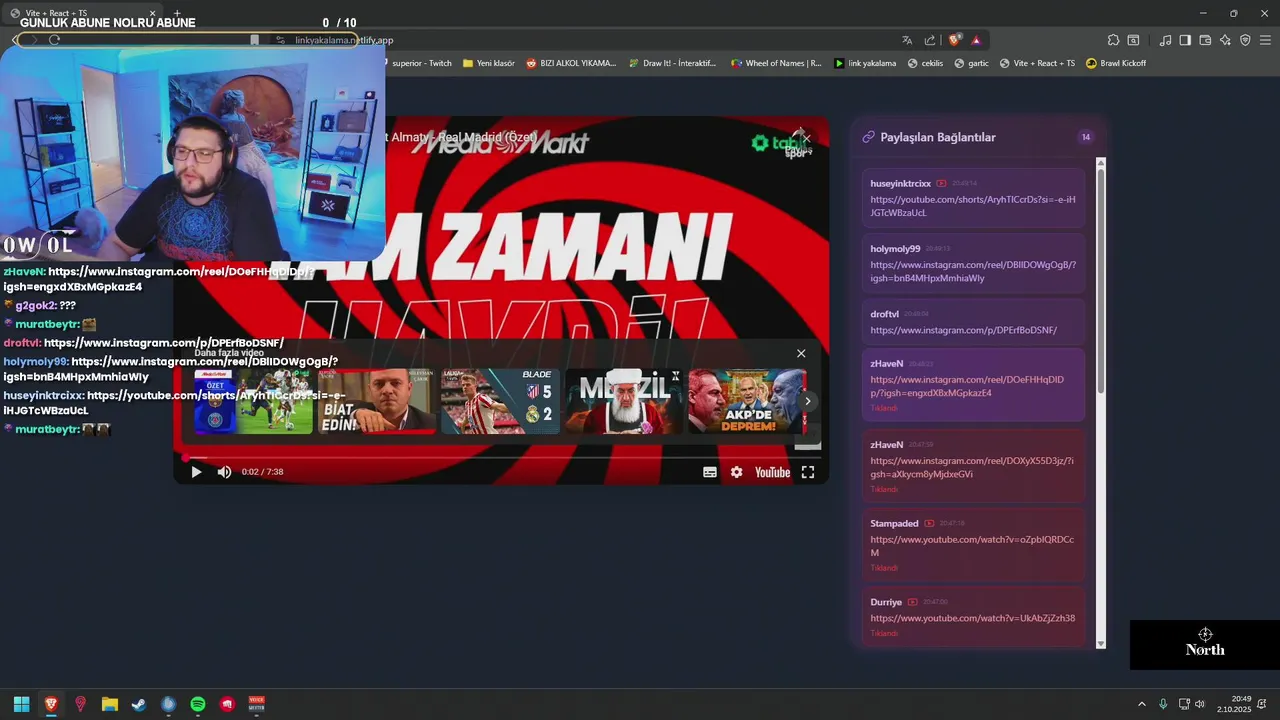Open the taskbar volume speaker icon
Image resolution: width=1280 pixels, height=720 pixels.
1200,704
